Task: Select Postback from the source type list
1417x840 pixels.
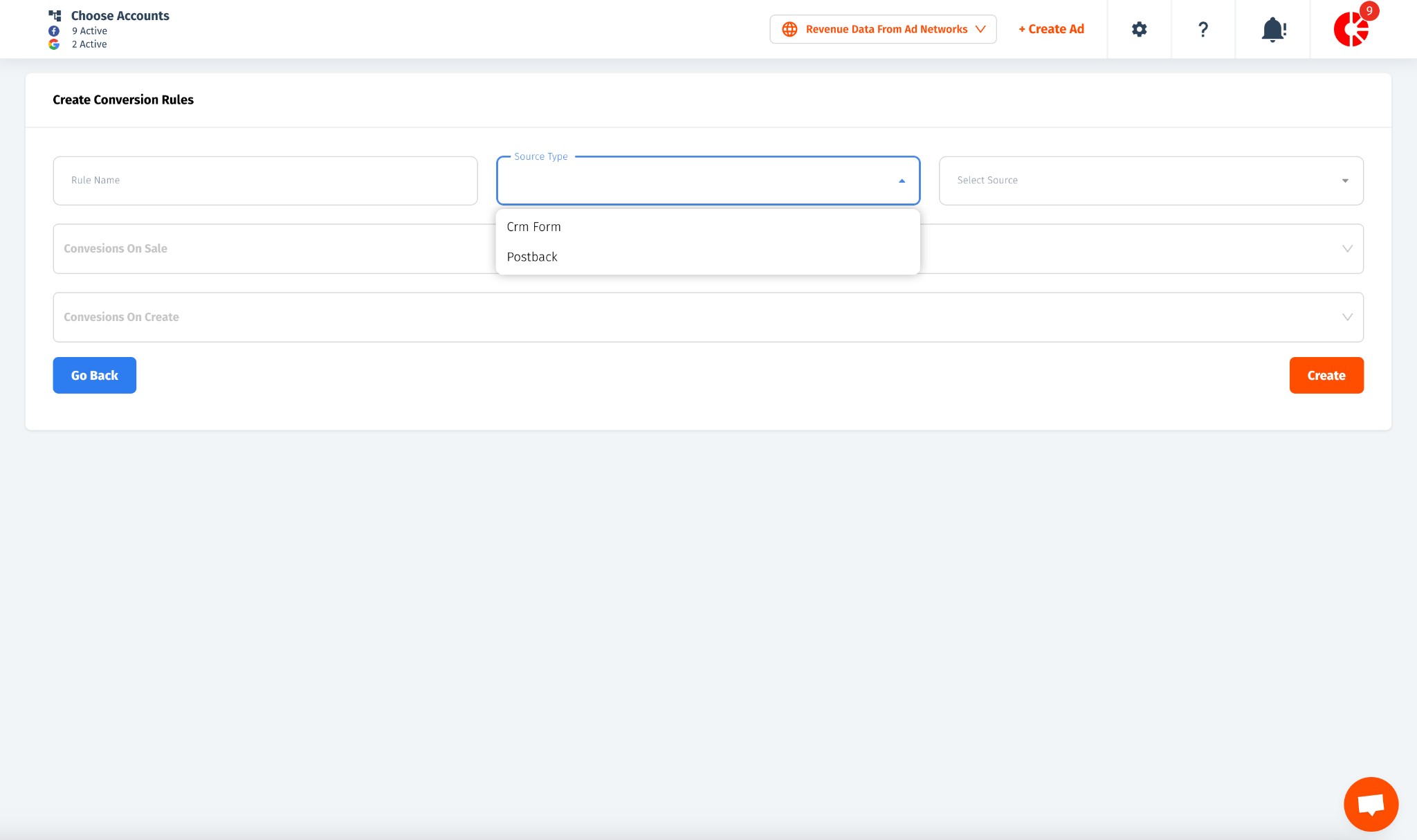Action: 531,257
